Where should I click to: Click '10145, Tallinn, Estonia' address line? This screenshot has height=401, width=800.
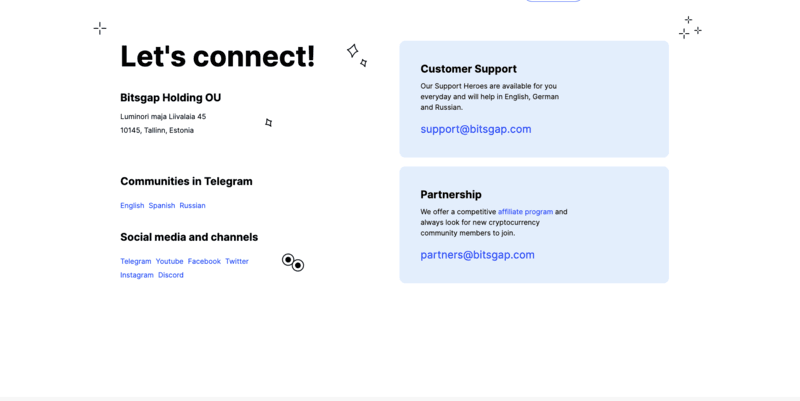157,130
